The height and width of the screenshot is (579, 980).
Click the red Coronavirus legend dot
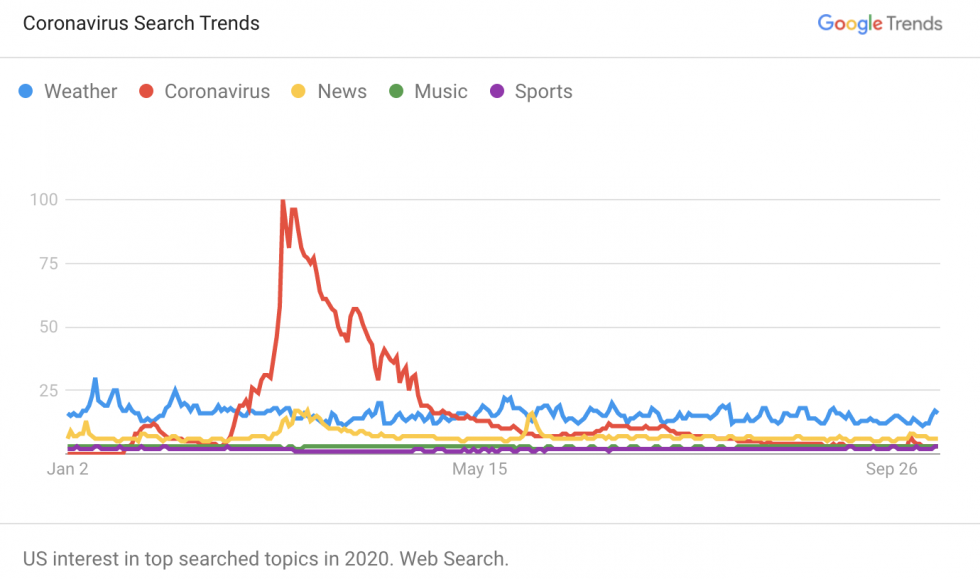[x=146, y=92]
